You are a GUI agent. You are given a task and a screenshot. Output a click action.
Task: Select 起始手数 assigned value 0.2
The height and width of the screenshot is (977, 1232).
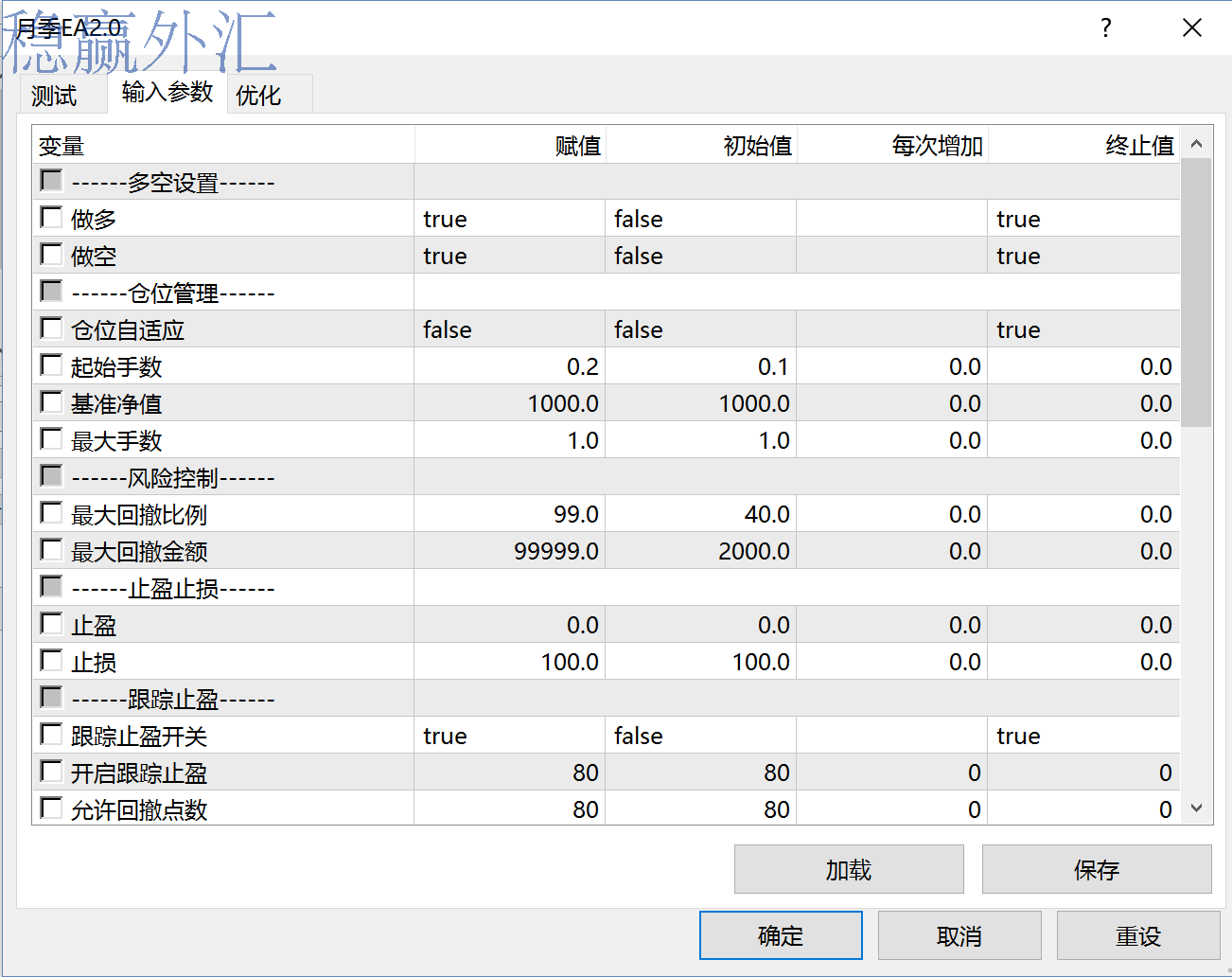pyautogui.click(x=509, y=366)
